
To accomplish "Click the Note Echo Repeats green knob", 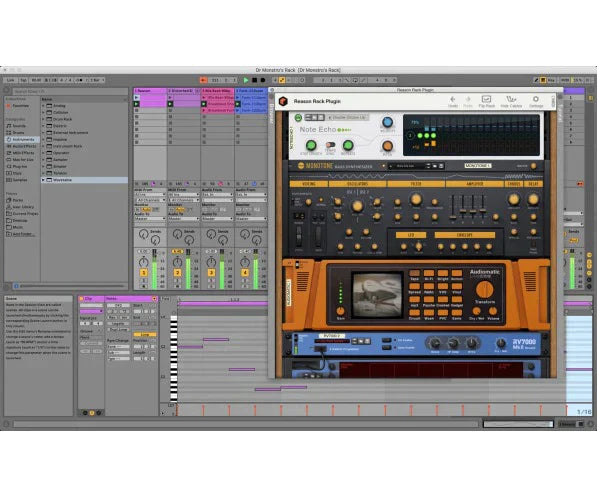I will (x=348, y=145).
